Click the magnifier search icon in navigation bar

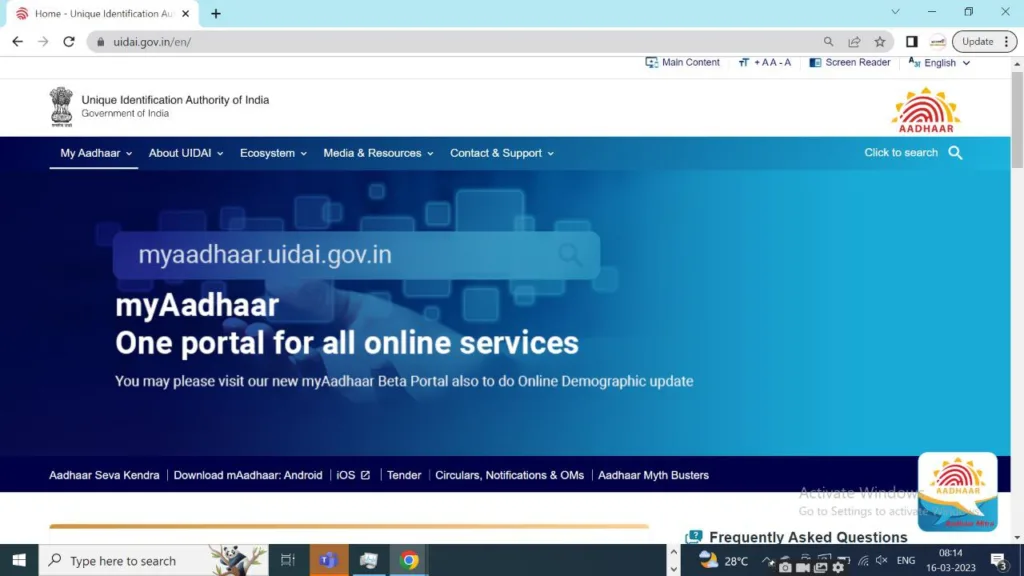point(955,153)
